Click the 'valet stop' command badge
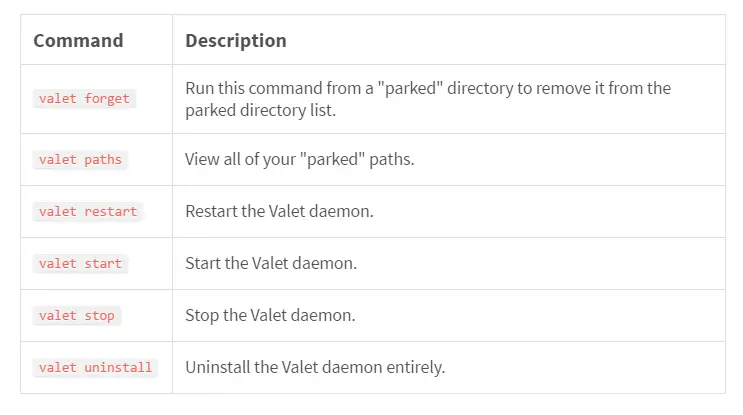Image resolution: width=743 pixels, height=415 pixels. coord(77,316)
